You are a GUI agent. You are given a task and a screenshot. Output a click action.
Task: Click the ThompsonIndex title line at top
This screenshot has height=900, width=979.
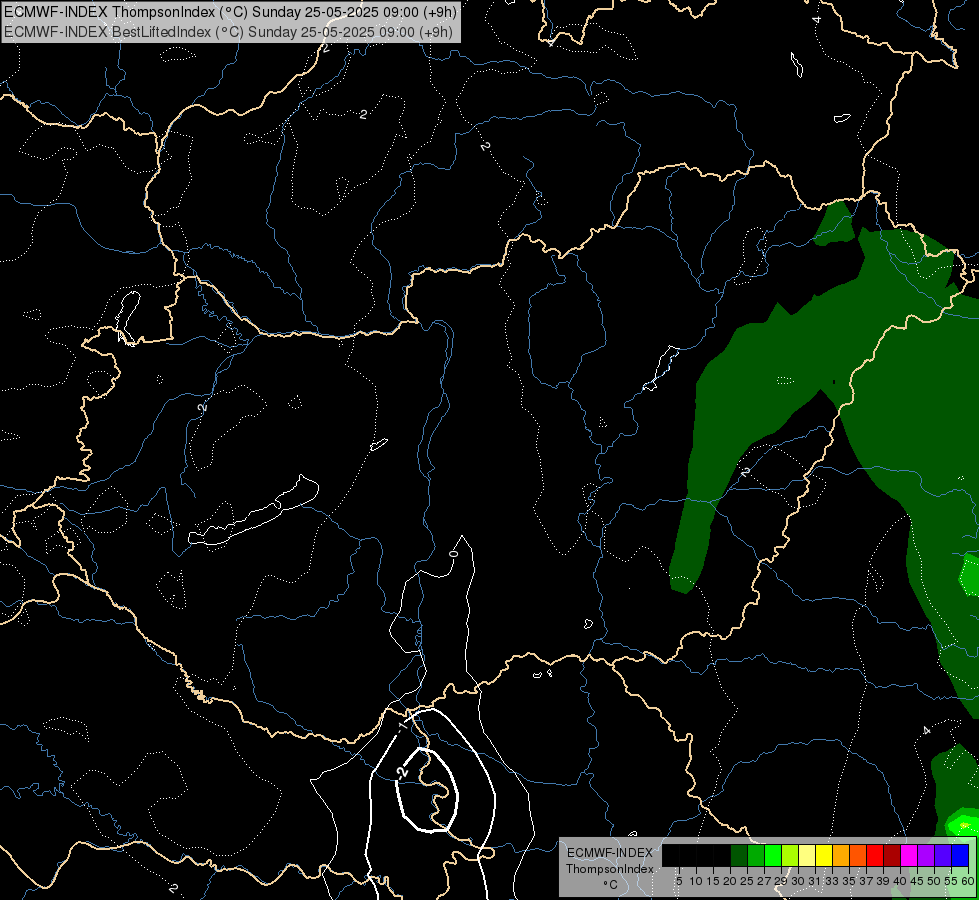230,12
